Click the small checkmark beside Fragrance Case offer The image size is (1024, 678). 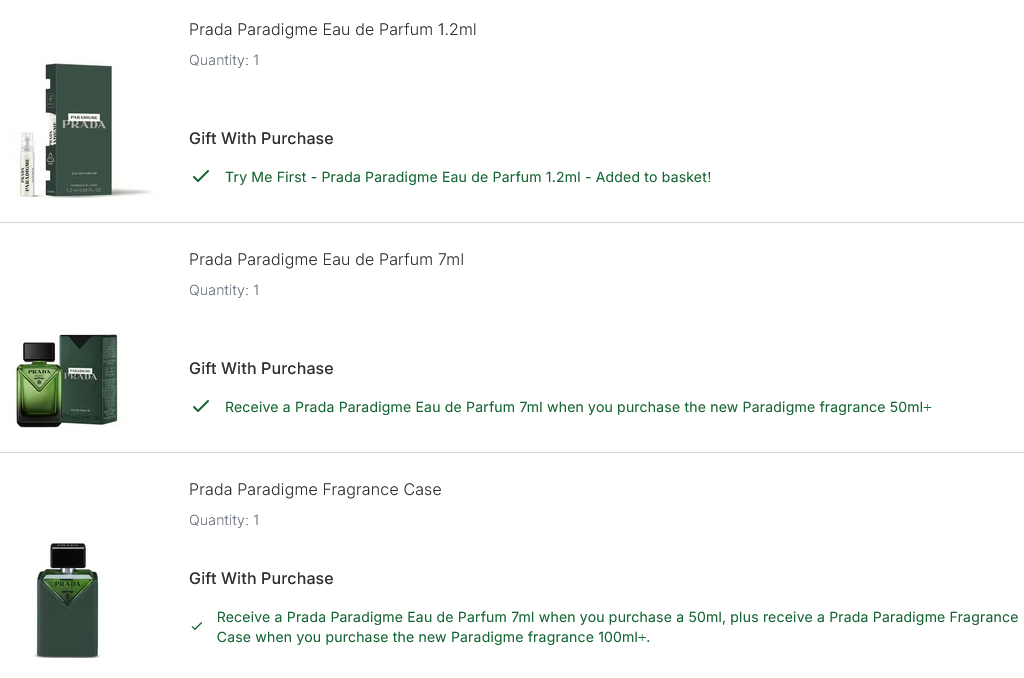pos(197,627)
